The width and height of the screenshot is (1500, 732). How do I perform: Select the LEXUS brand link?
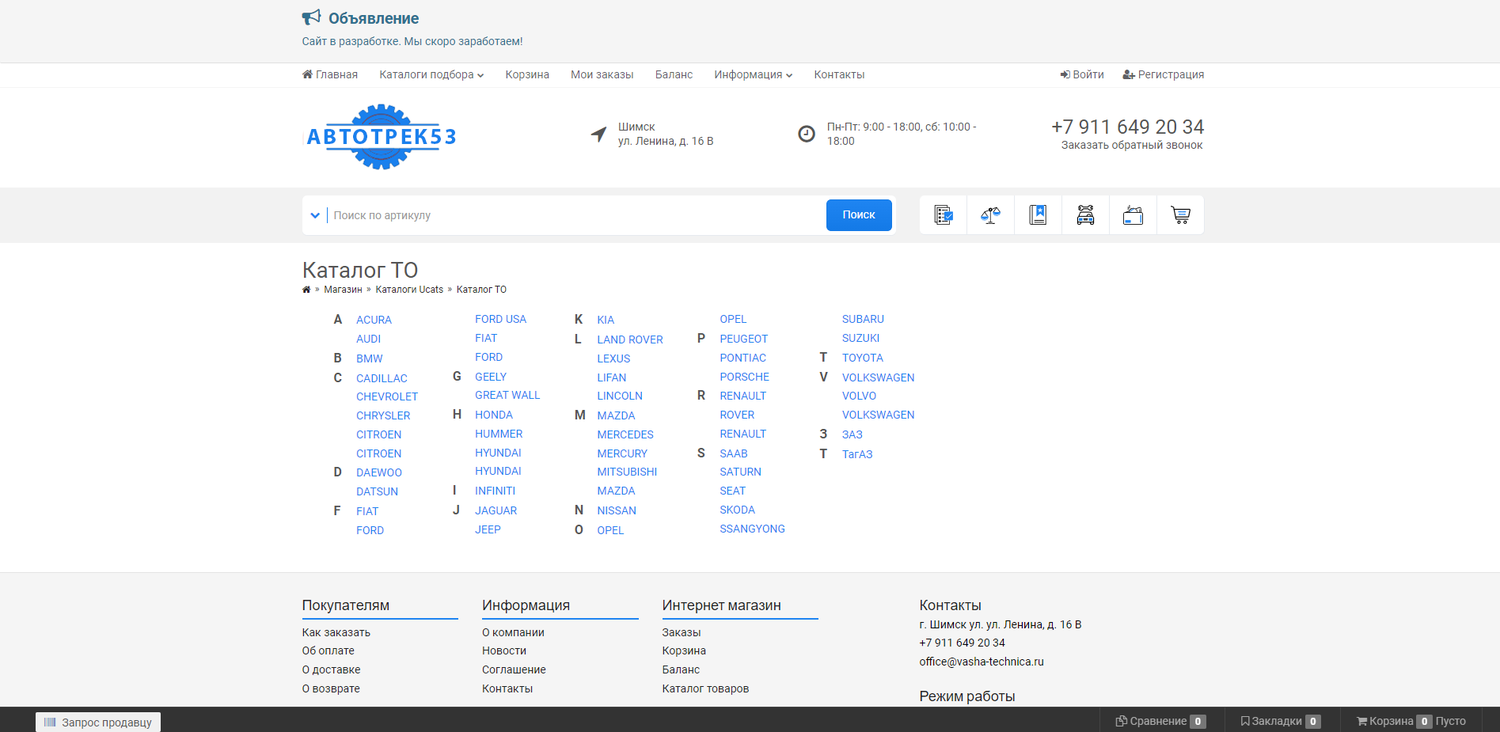tap(614, 359)
